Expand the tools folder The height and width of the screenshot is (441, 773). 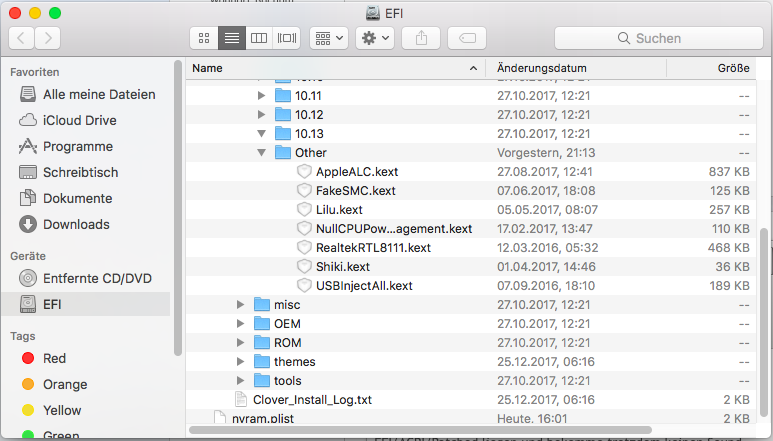241,380
